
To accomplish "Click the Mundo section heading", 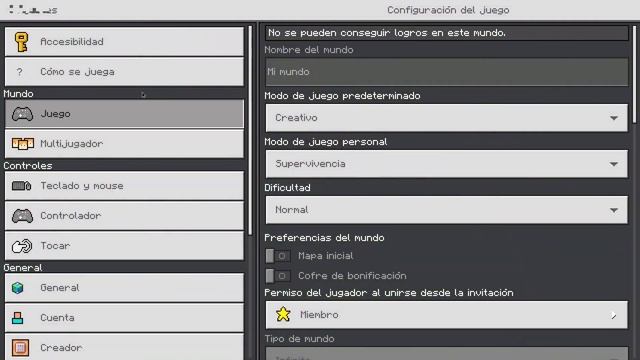I will [18, 94].
